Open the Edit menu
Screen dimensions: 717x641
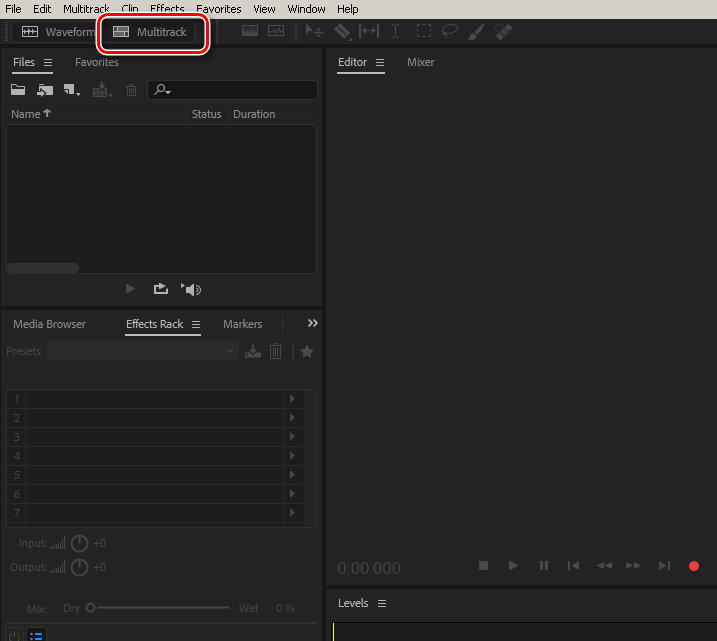[x=42, y=9]
